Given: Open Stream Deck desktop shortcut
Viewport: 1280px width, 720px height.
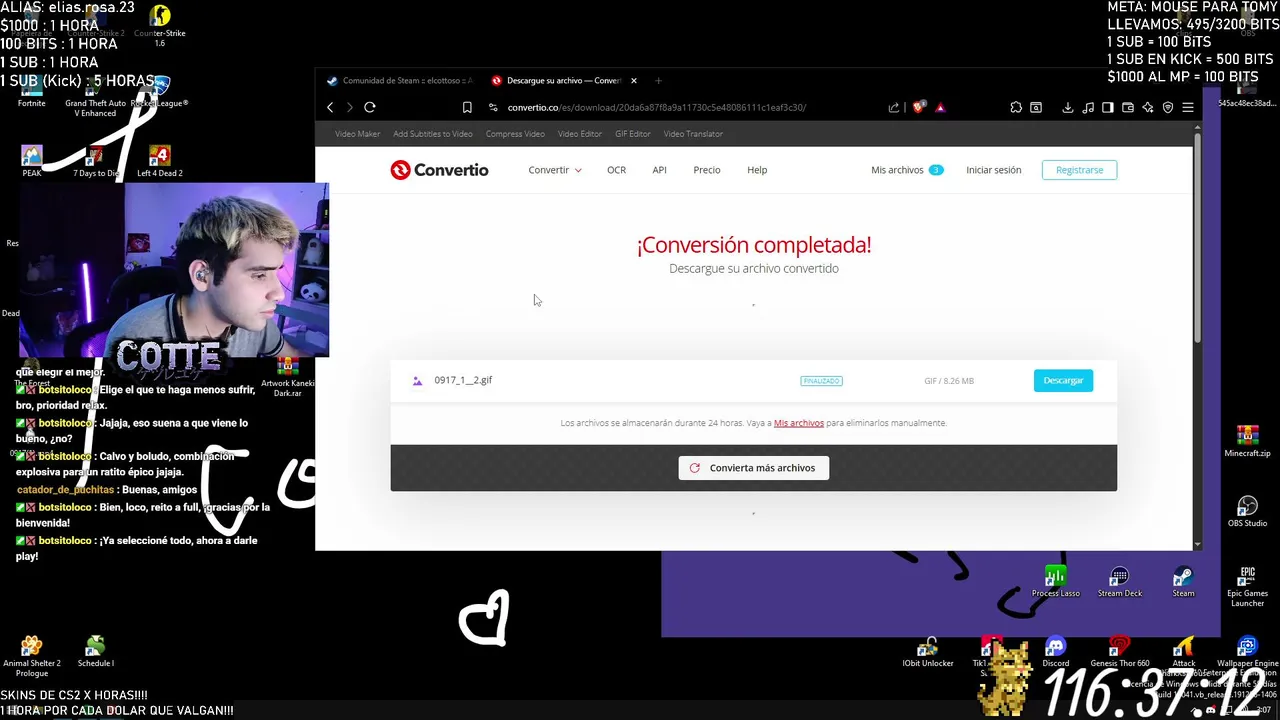Looking at the screenshot, I should 1119,582.
